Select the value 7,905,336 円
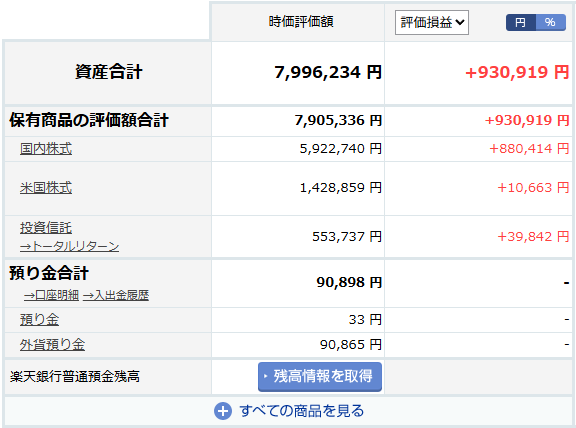Image resolution: width=576 pixels, height=428 pixels. click(x=338, y=121)
